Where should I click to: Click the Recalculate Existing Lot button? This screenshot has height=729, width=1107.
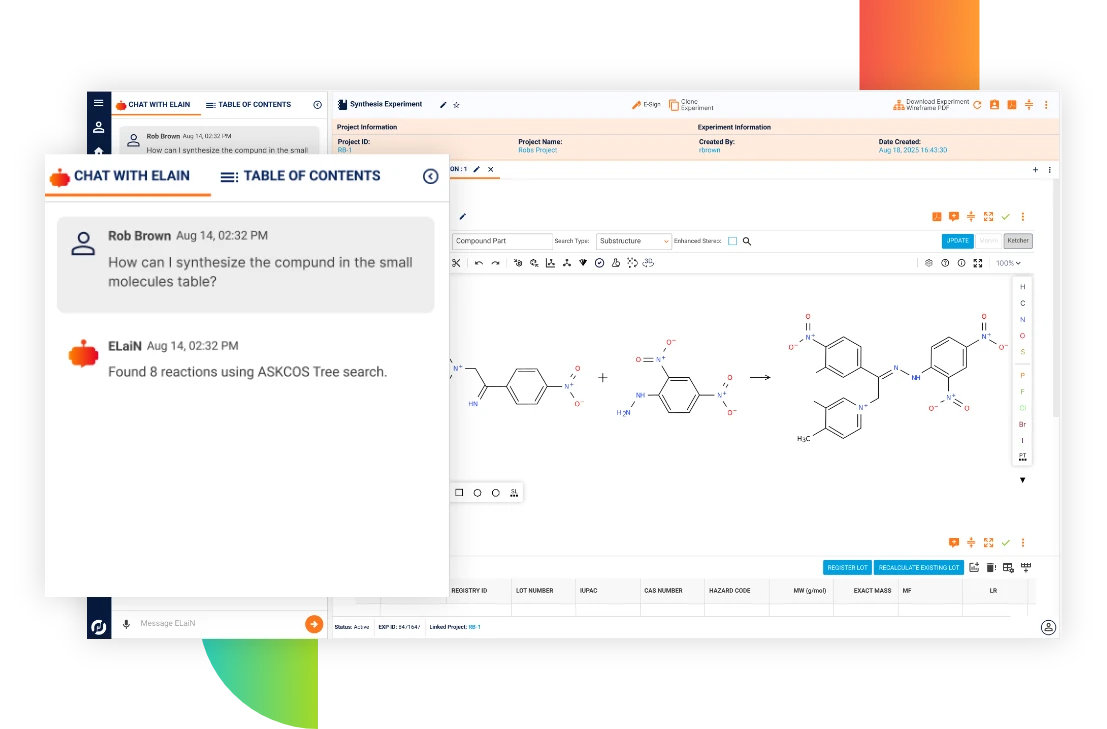pos(918,568)
